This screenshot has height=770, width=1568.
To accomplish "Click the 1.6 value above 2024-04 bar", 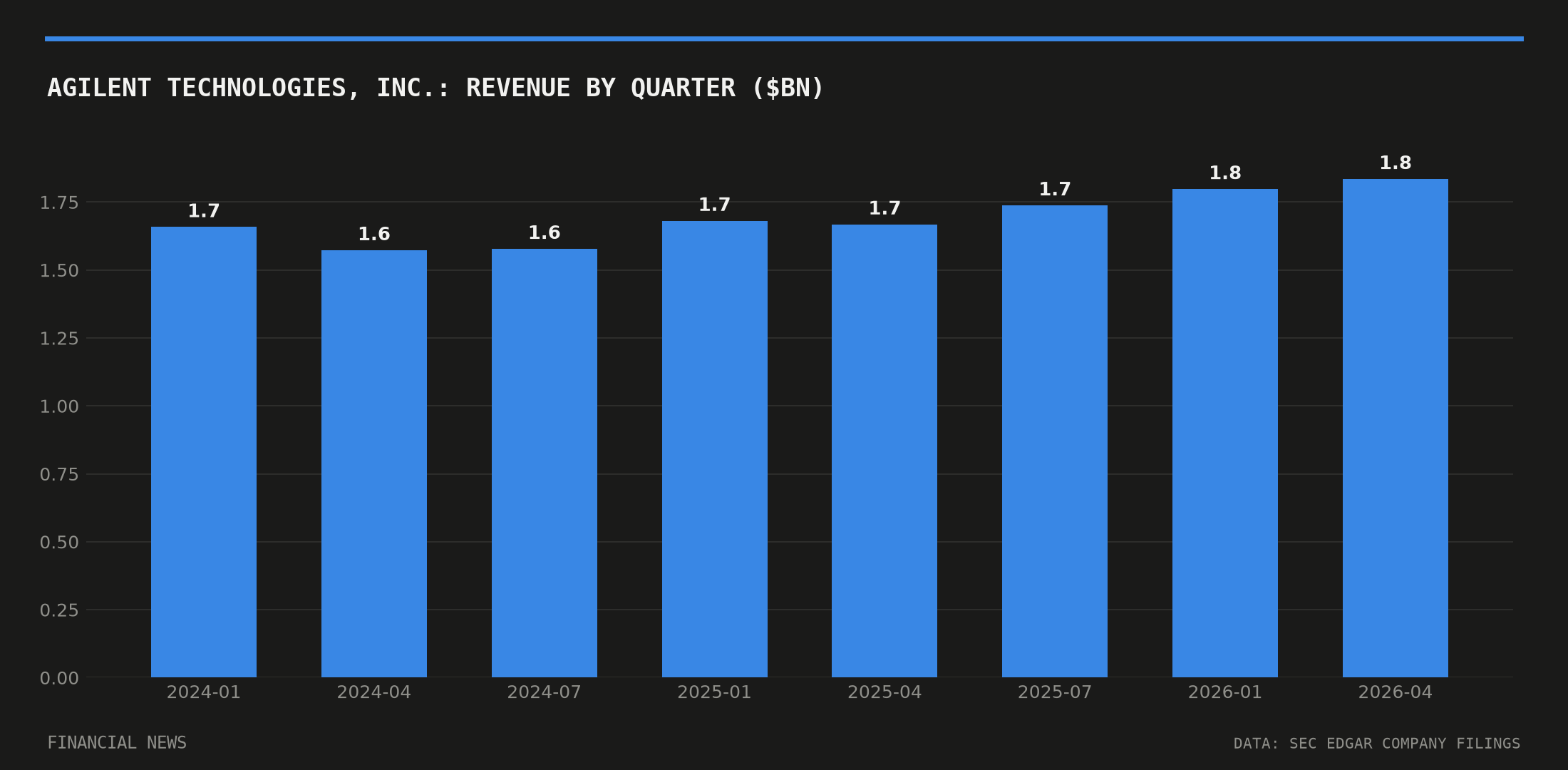I will [x=374, y=235].
